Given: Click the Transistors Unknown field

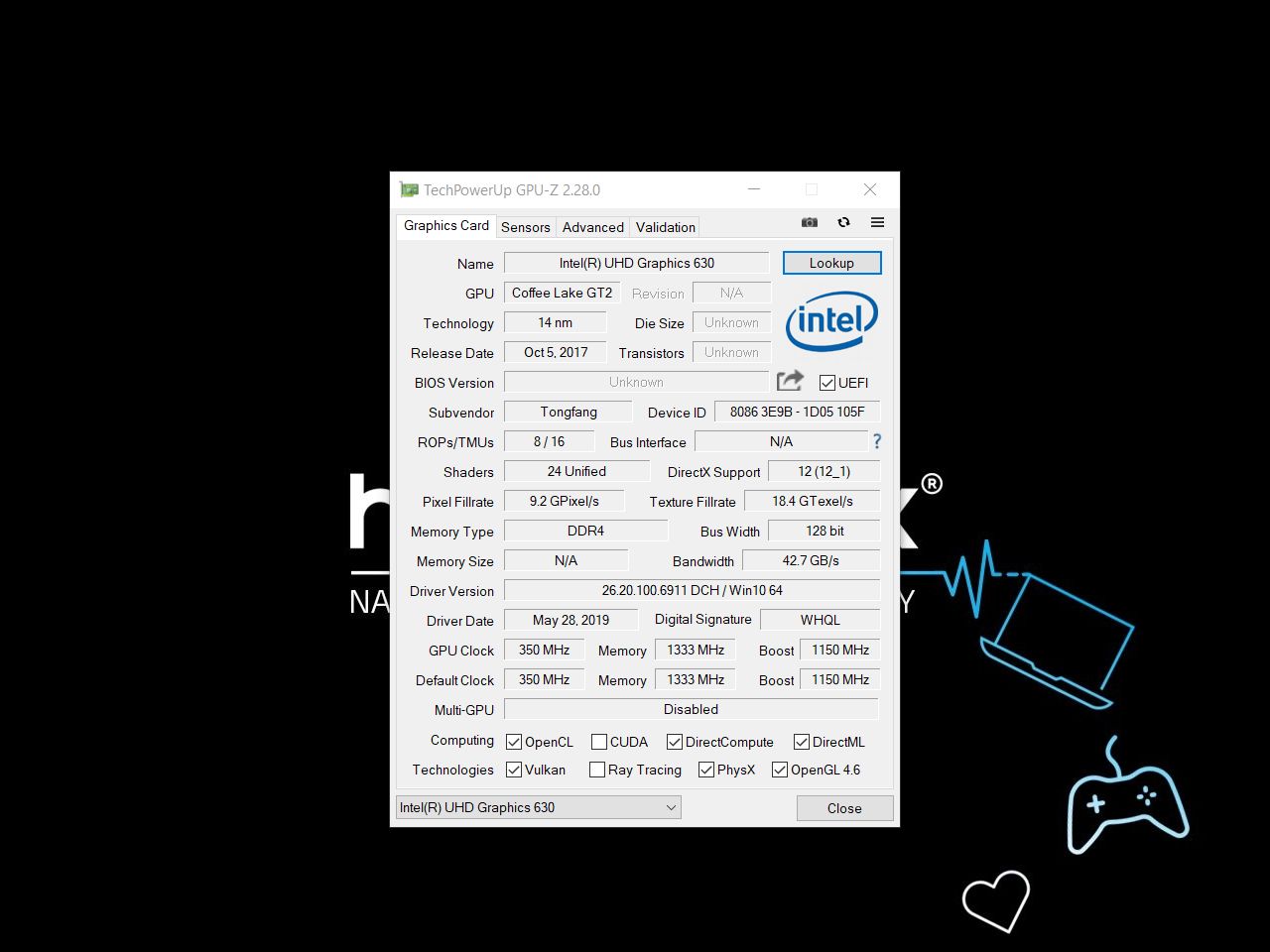Looking at the screenshot, I should click(731, 352).
